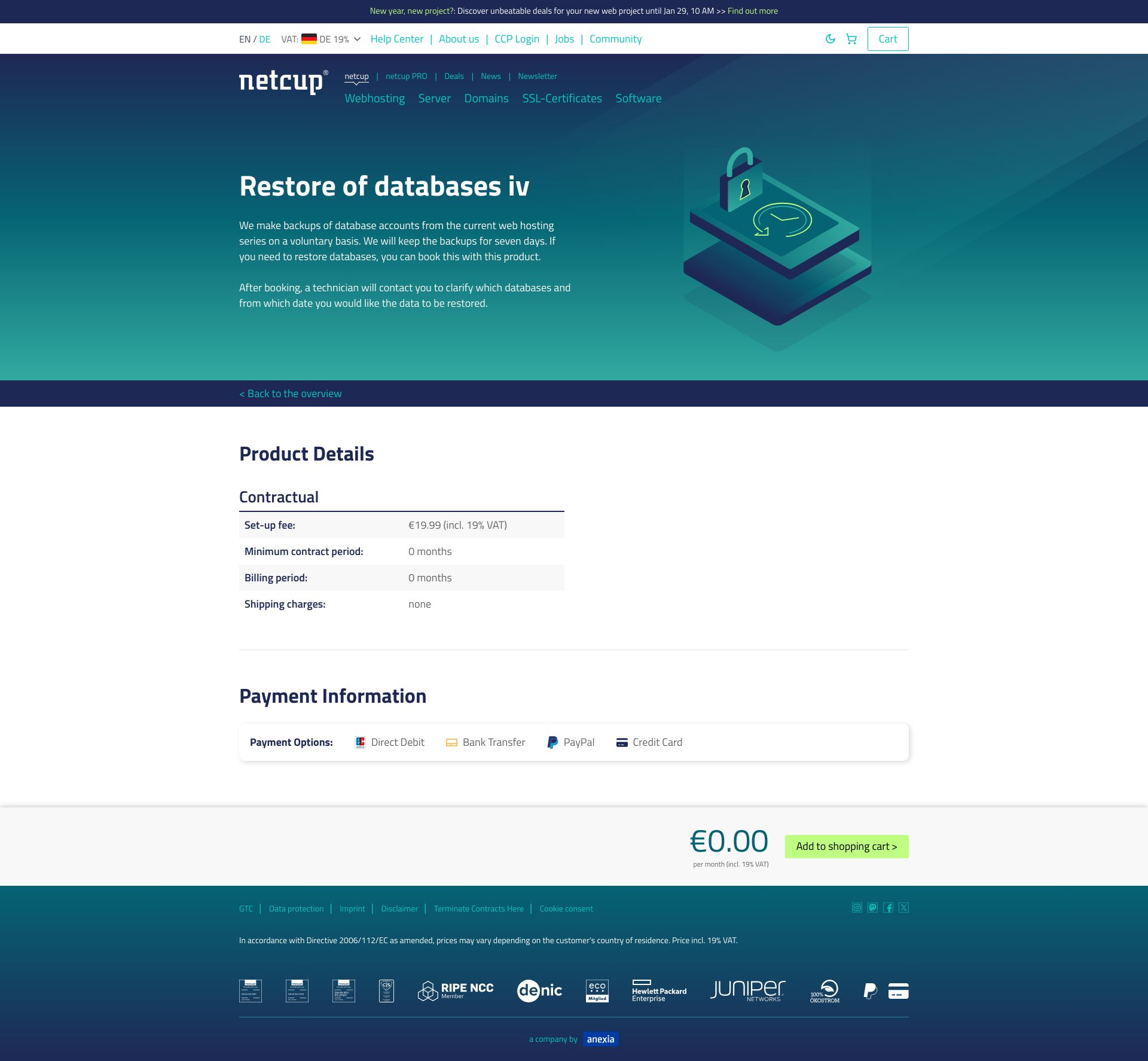
Task: Open the Disclaimer footer link
Action: tap(399, 908)
